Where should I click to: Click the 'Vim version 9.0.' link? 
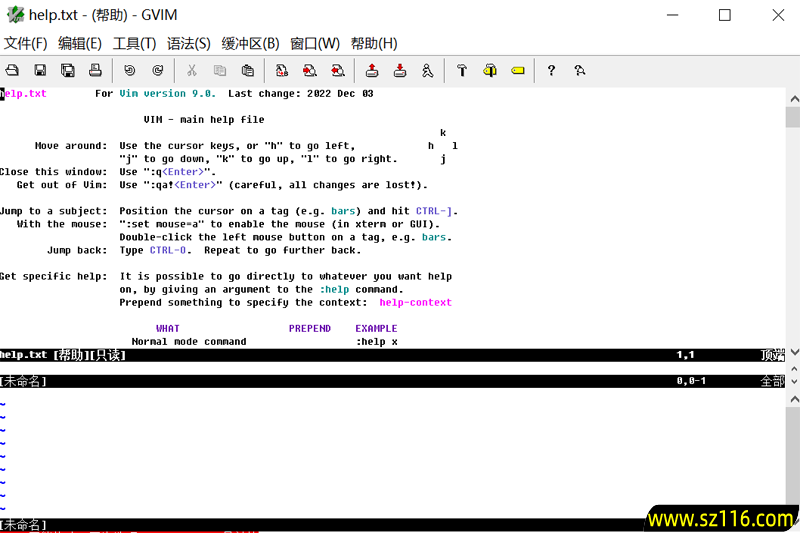click(168, 93)
